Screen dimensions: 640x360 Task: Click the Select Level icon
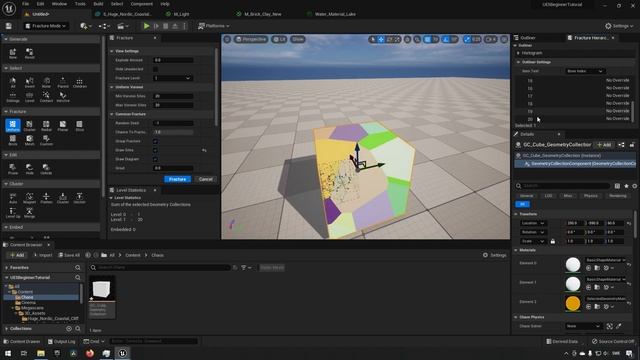tap(29, 97)
